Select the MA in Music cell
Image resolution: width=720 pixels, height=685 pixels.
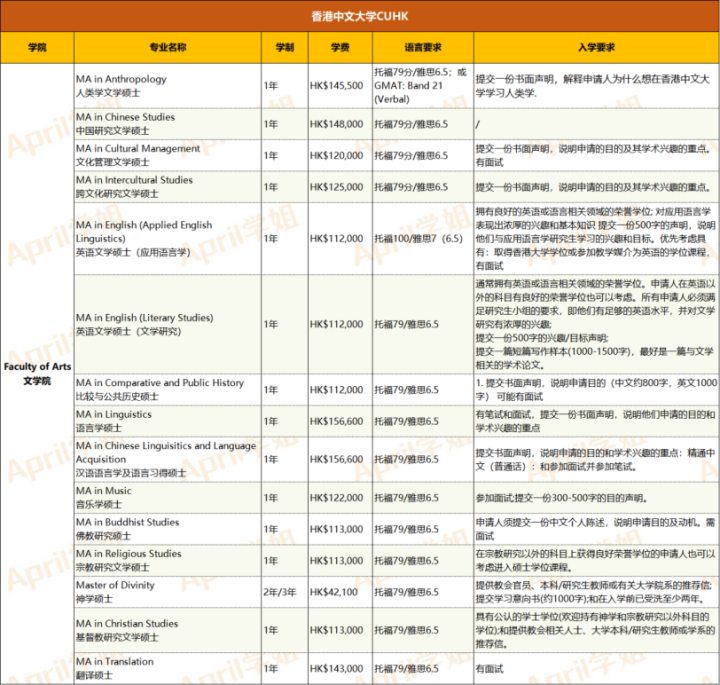(168, 498)
